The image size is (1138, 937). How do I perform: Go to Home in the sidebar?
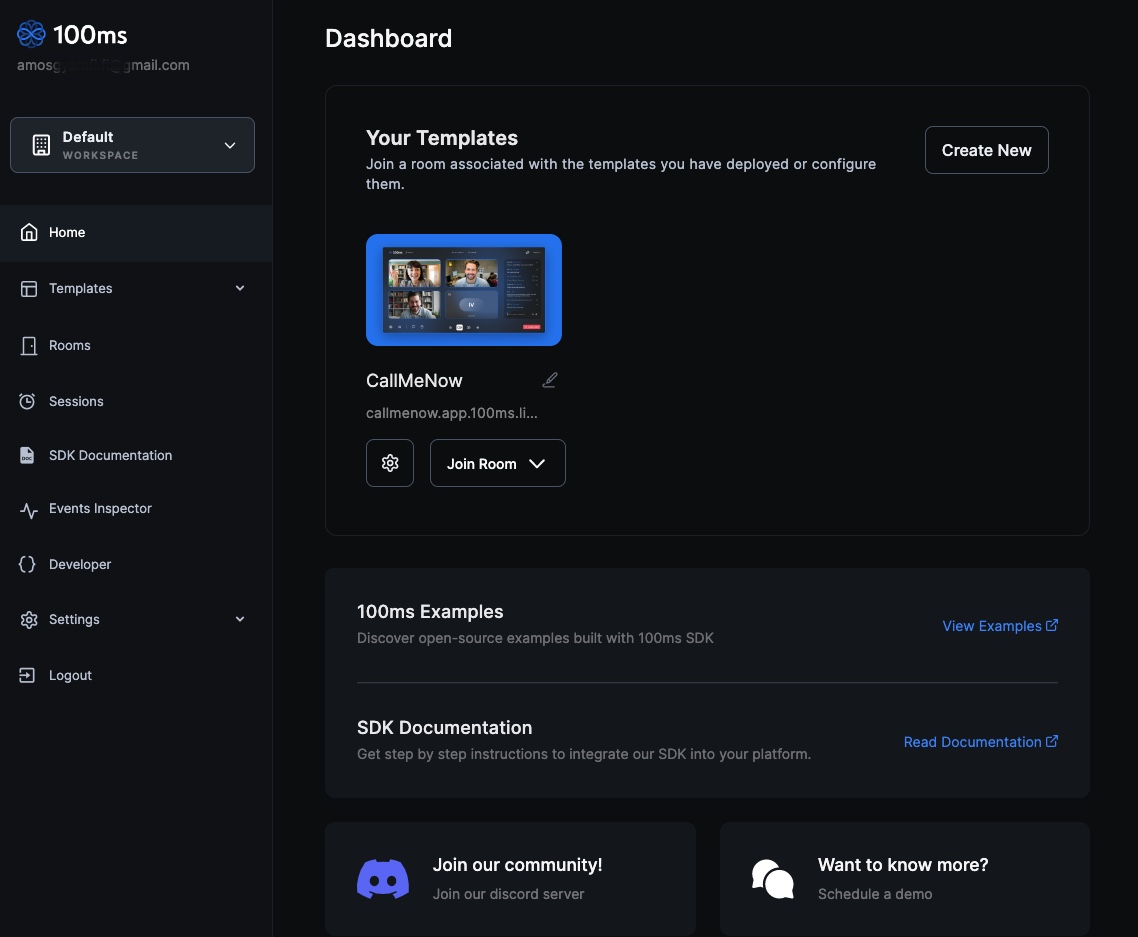click(x=67, y=232)
